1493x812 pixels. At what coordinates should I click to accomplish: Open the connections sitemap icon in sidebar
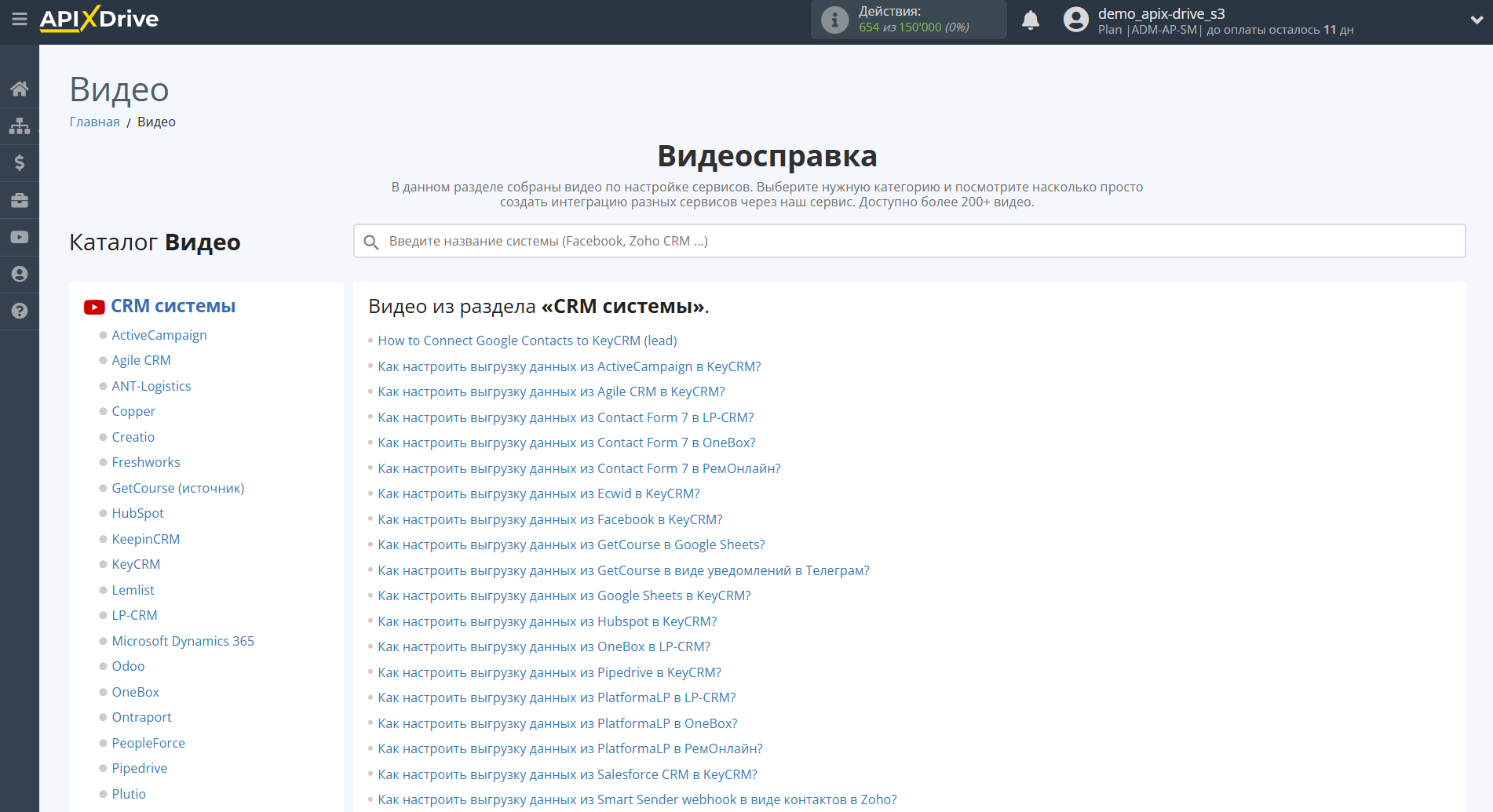20,126
